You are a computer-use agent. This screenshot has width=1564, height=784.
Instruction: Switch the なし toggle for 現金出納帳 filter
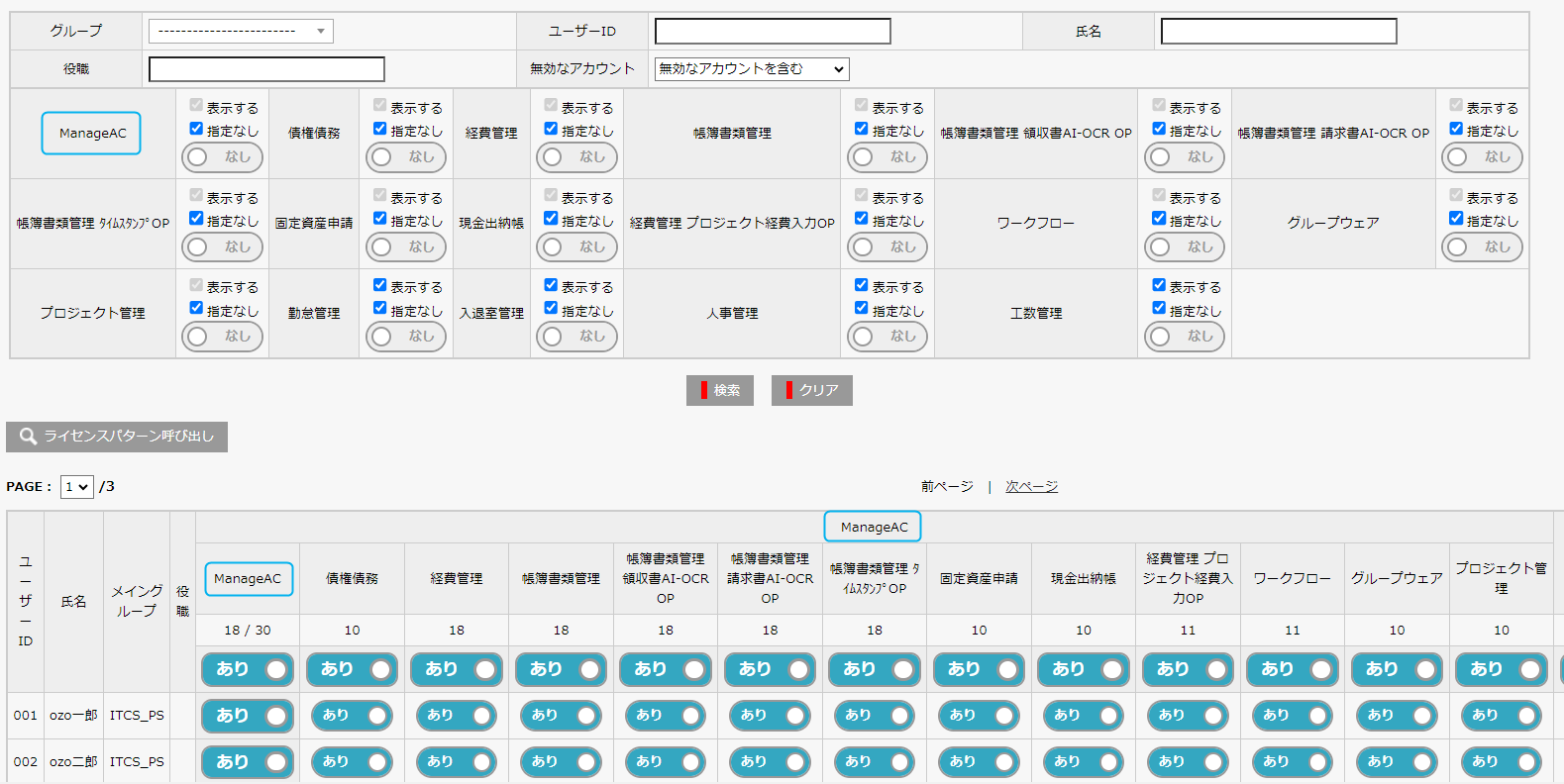576,247
